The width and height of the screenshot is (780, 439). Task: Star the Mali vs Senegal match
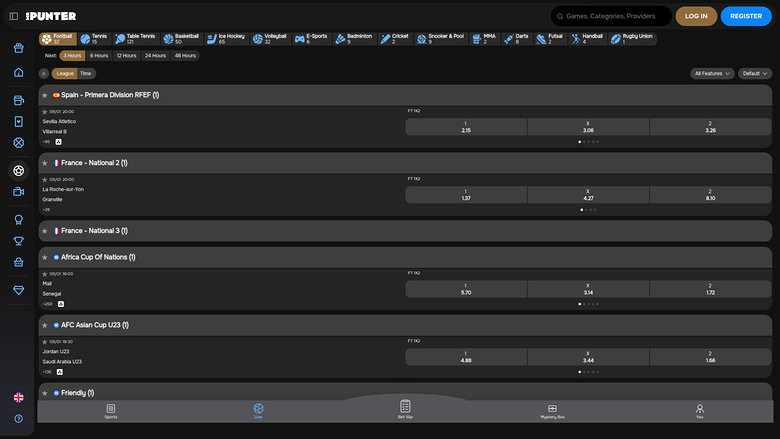45,273
